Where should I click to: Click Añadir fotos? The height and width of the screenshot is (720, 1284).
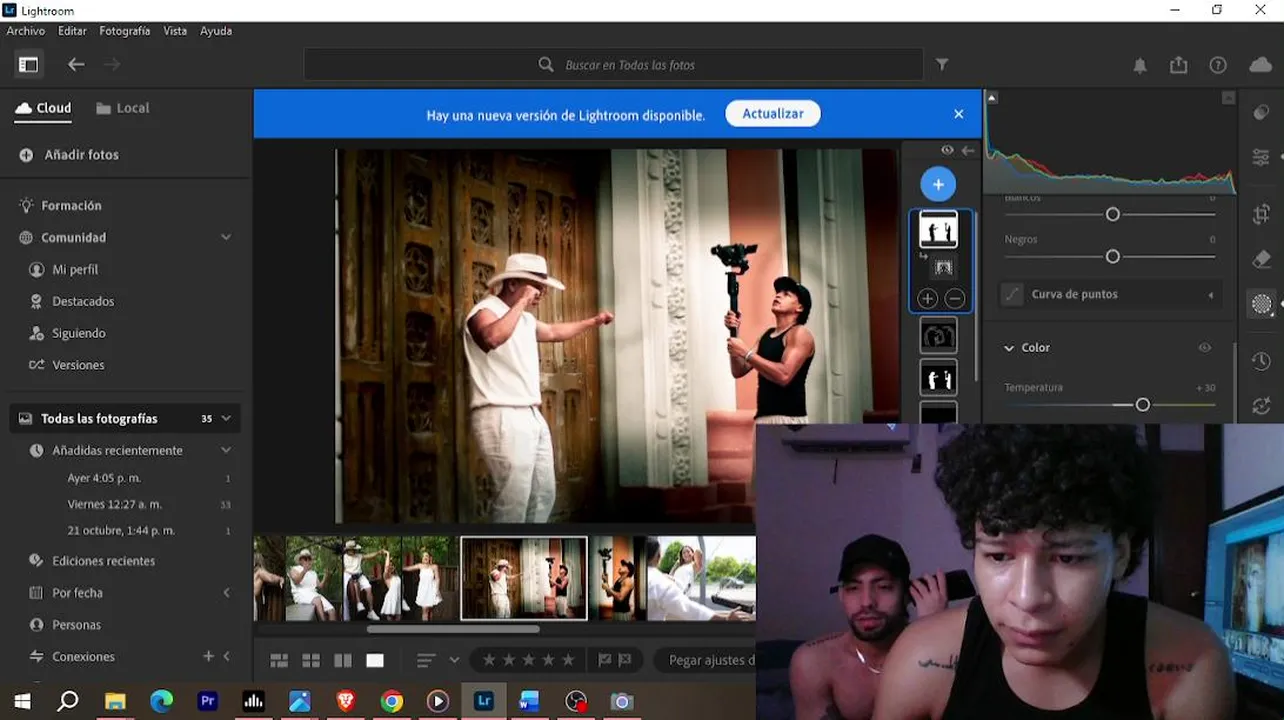click(x=69, y=155)
